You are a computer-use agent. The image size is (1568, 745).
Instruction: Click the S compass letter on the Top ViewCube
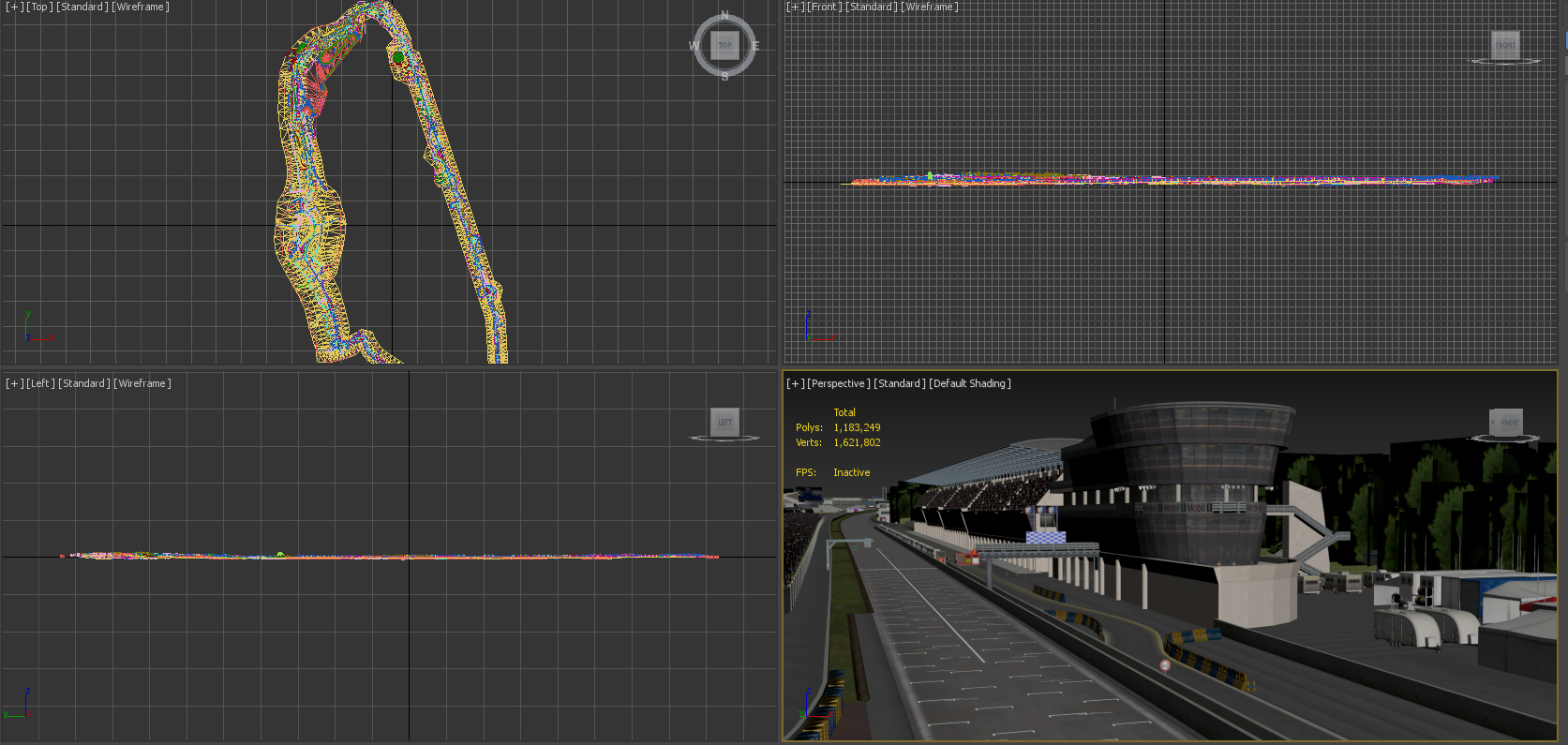(724, 77)
